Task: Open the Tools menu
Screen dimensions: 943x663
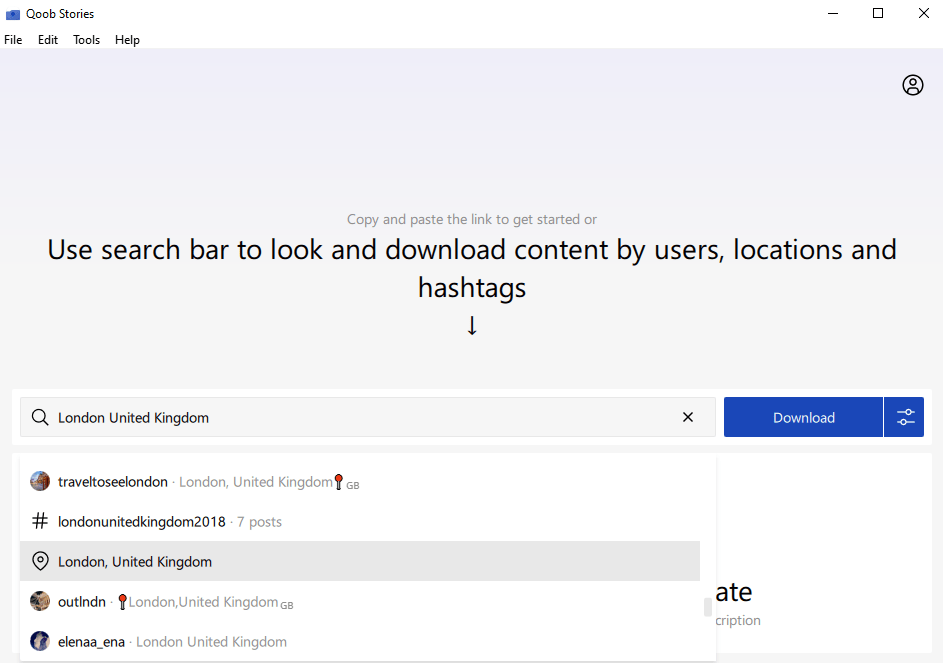Action: point(87,40)
